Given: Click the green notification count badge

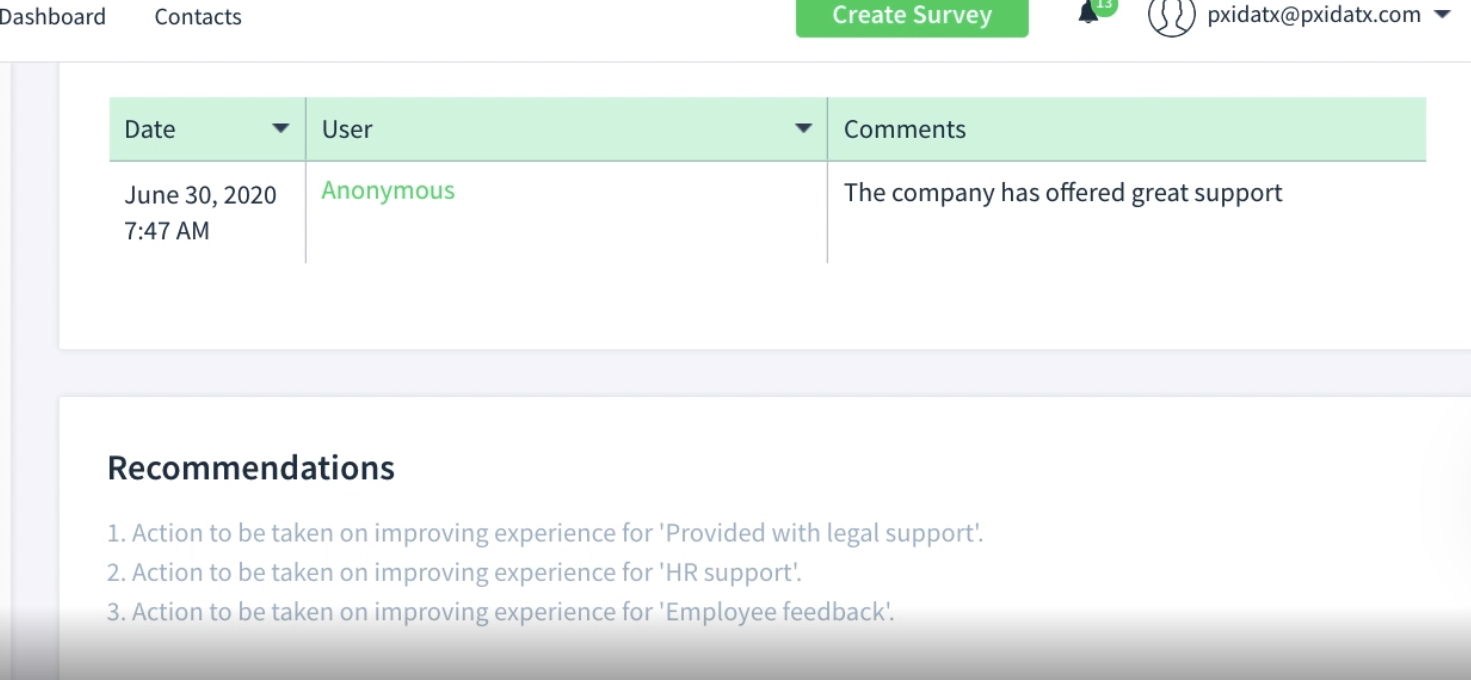Looking at the screenshot, I should [1104, 6].
